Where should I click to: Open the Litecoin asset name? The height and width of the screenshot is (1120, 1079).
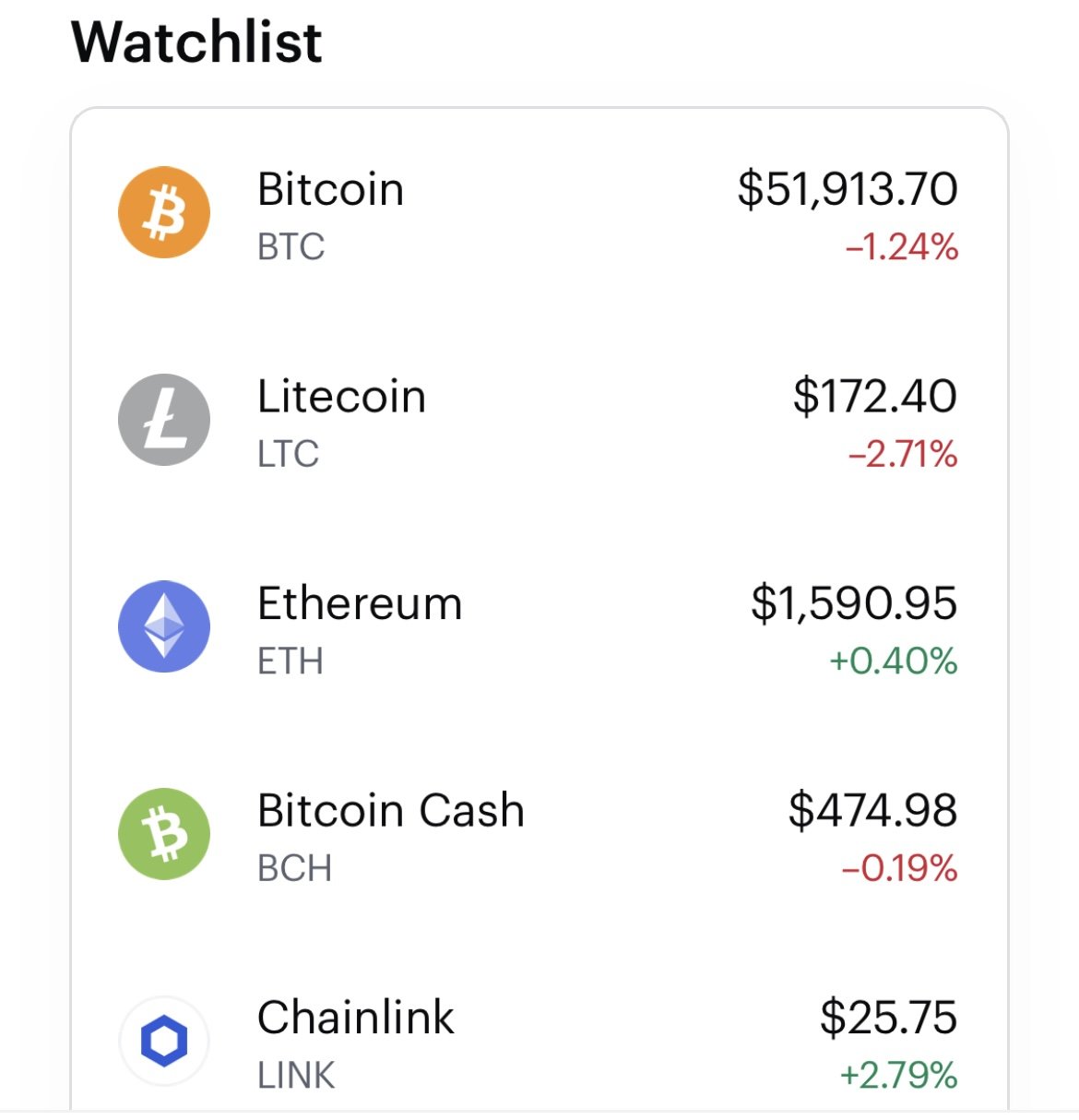pyautogui.click(x=341, y=397)
